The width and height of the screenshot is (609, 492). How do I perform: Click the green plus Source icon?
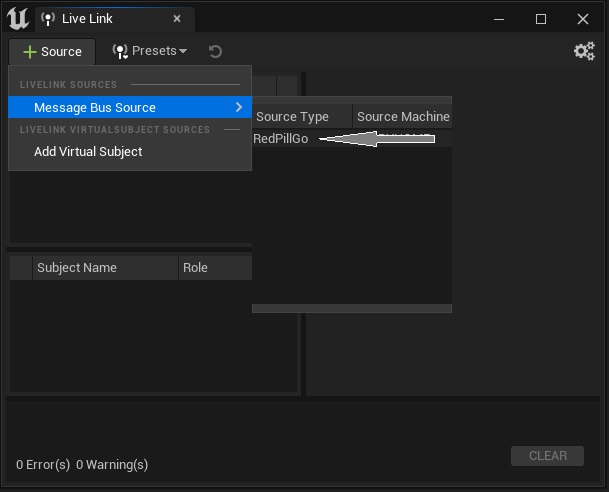point(29,52)
